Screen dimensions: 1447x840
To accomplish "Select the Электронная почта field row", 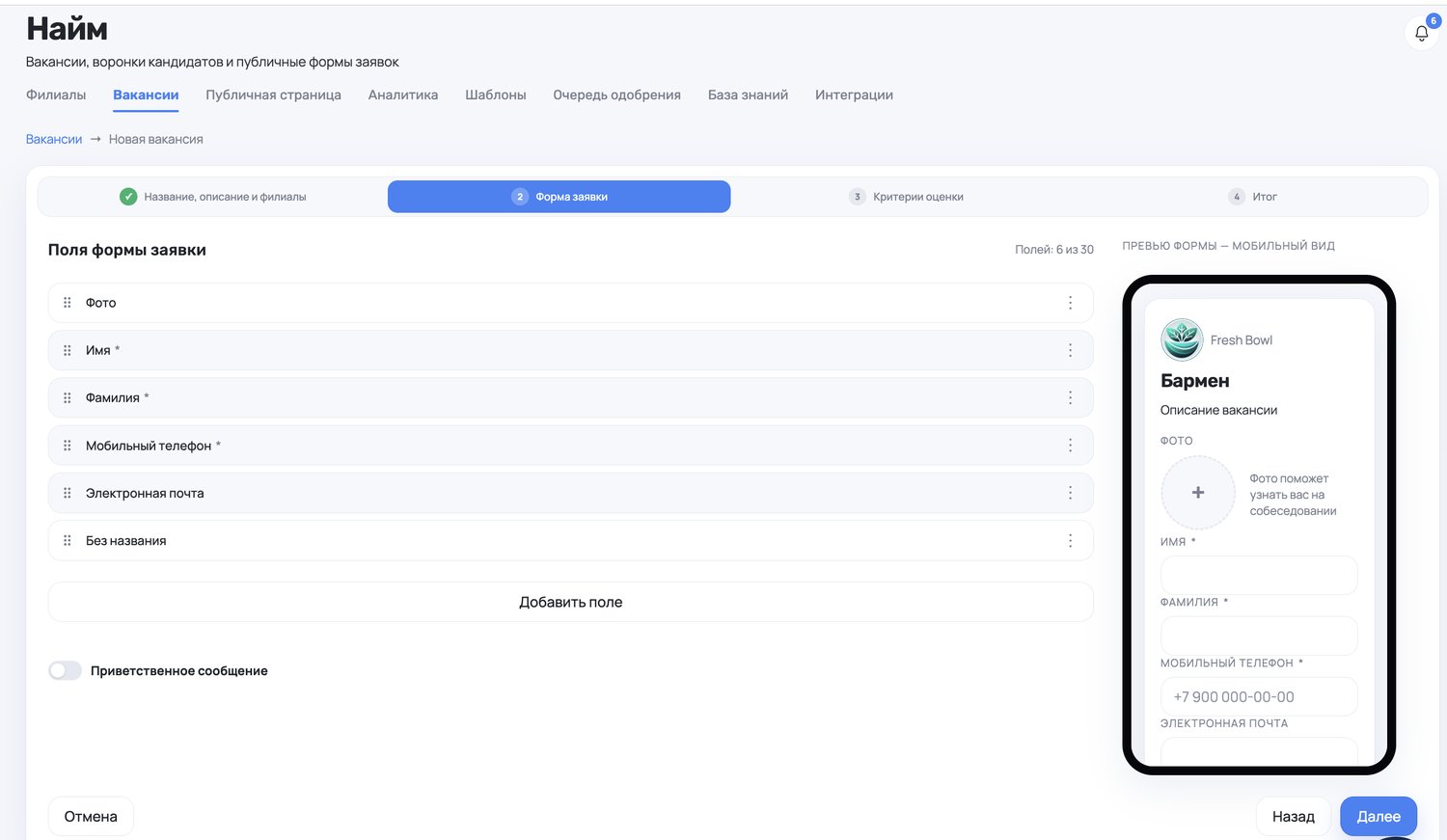I will 570,493.
